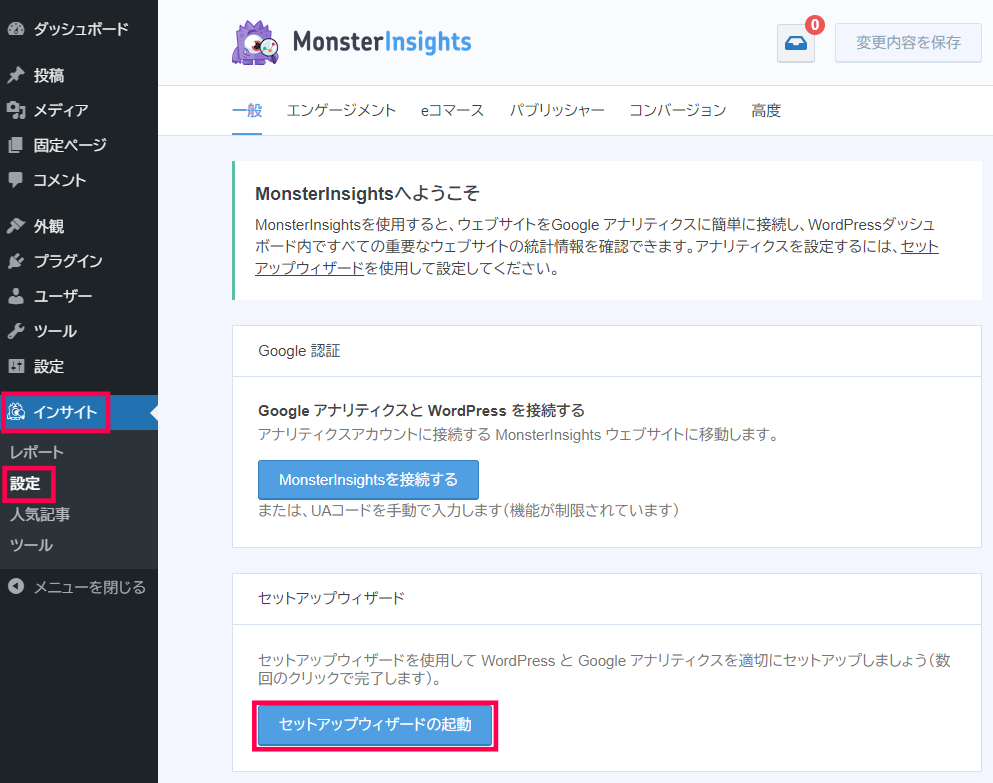This screenshot has height=783, width=993.
Task: Click the MonsterInsights monster logo
Action: pos(255,42)
